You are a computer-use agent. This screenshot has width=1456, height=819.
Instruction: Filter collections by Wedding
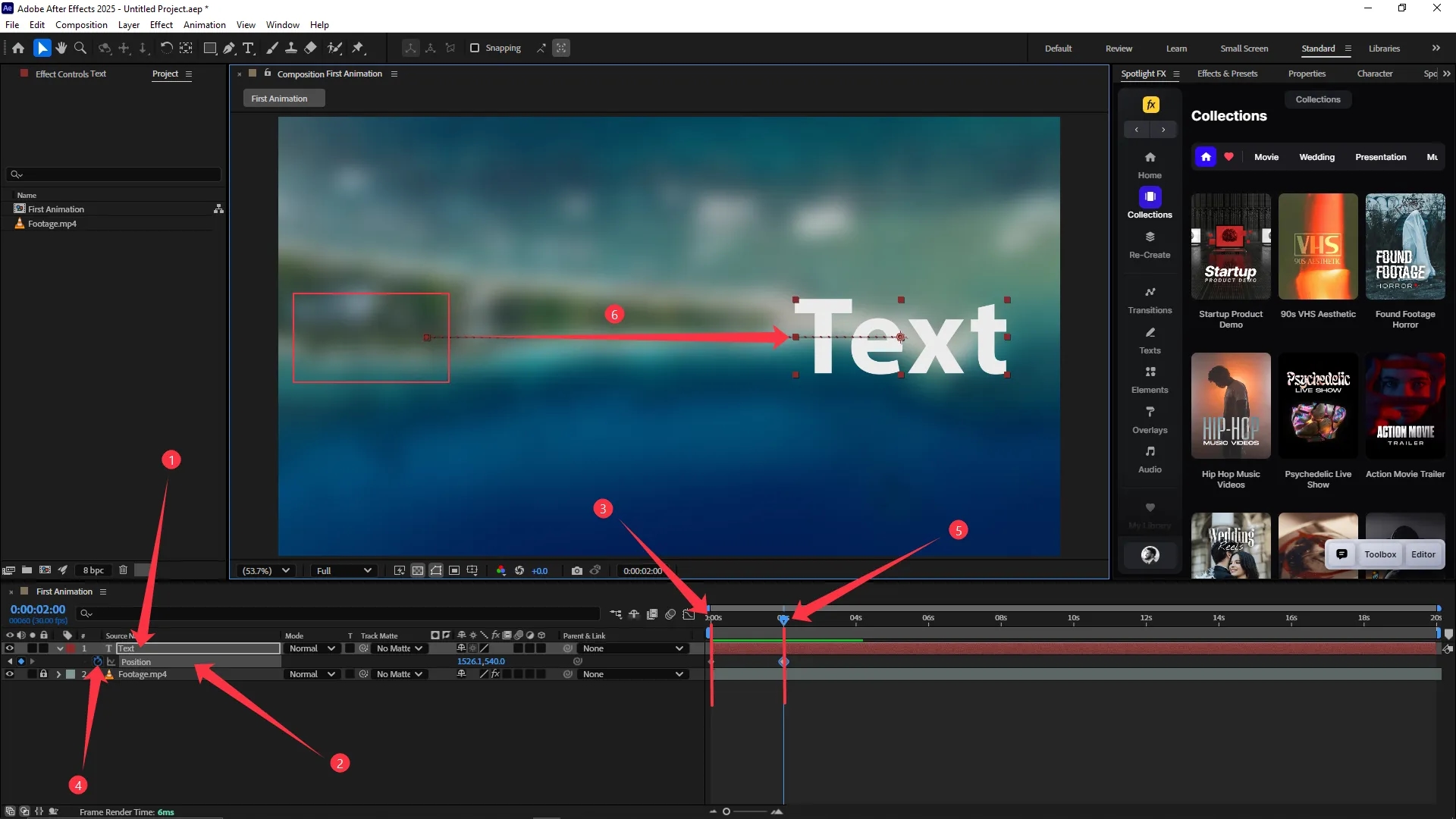[1316, 157]
